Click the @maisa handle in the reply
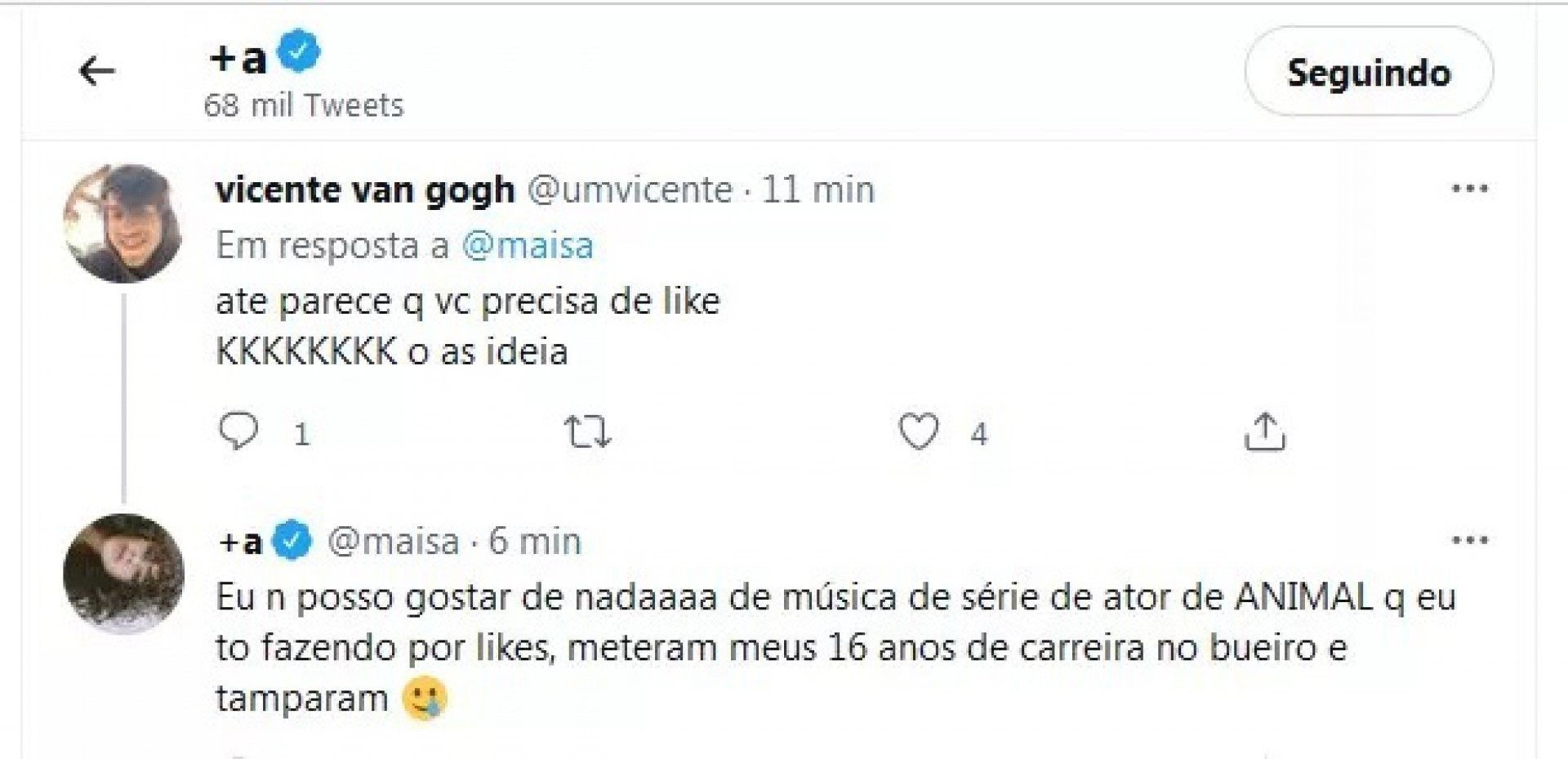 pos(393,542)
